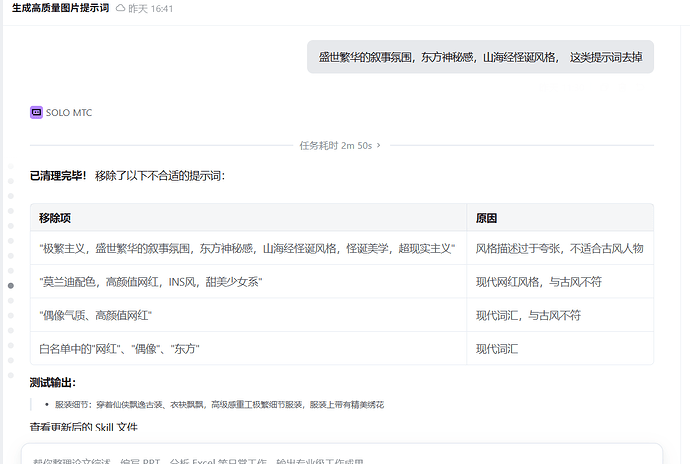Click the cell 风格描述过于夸张，不适合古风人物

(560, 248)
